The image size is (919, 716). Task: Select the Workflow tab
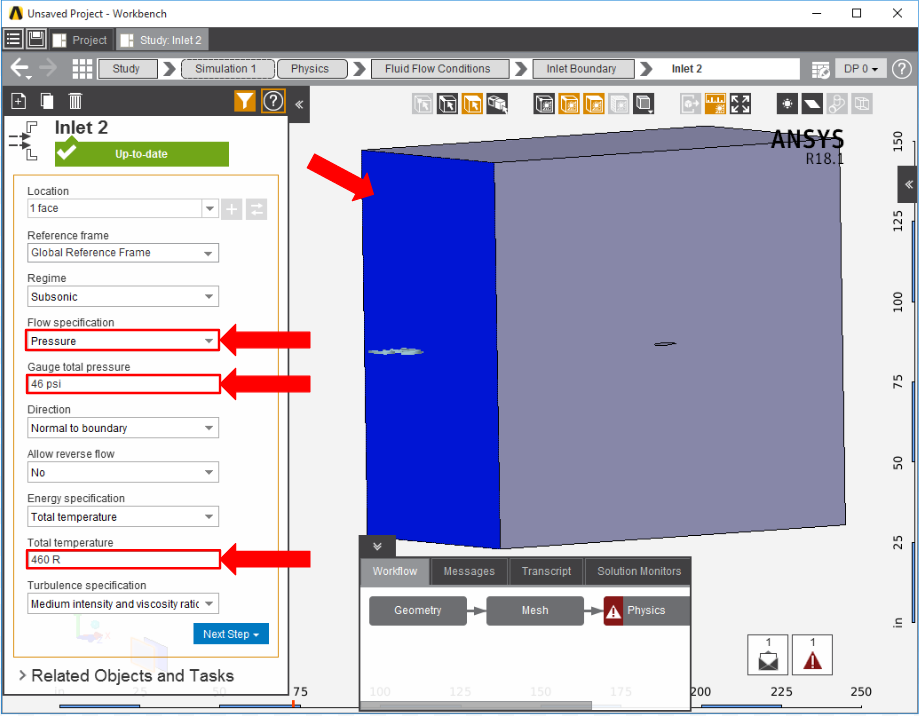[394, 571]
